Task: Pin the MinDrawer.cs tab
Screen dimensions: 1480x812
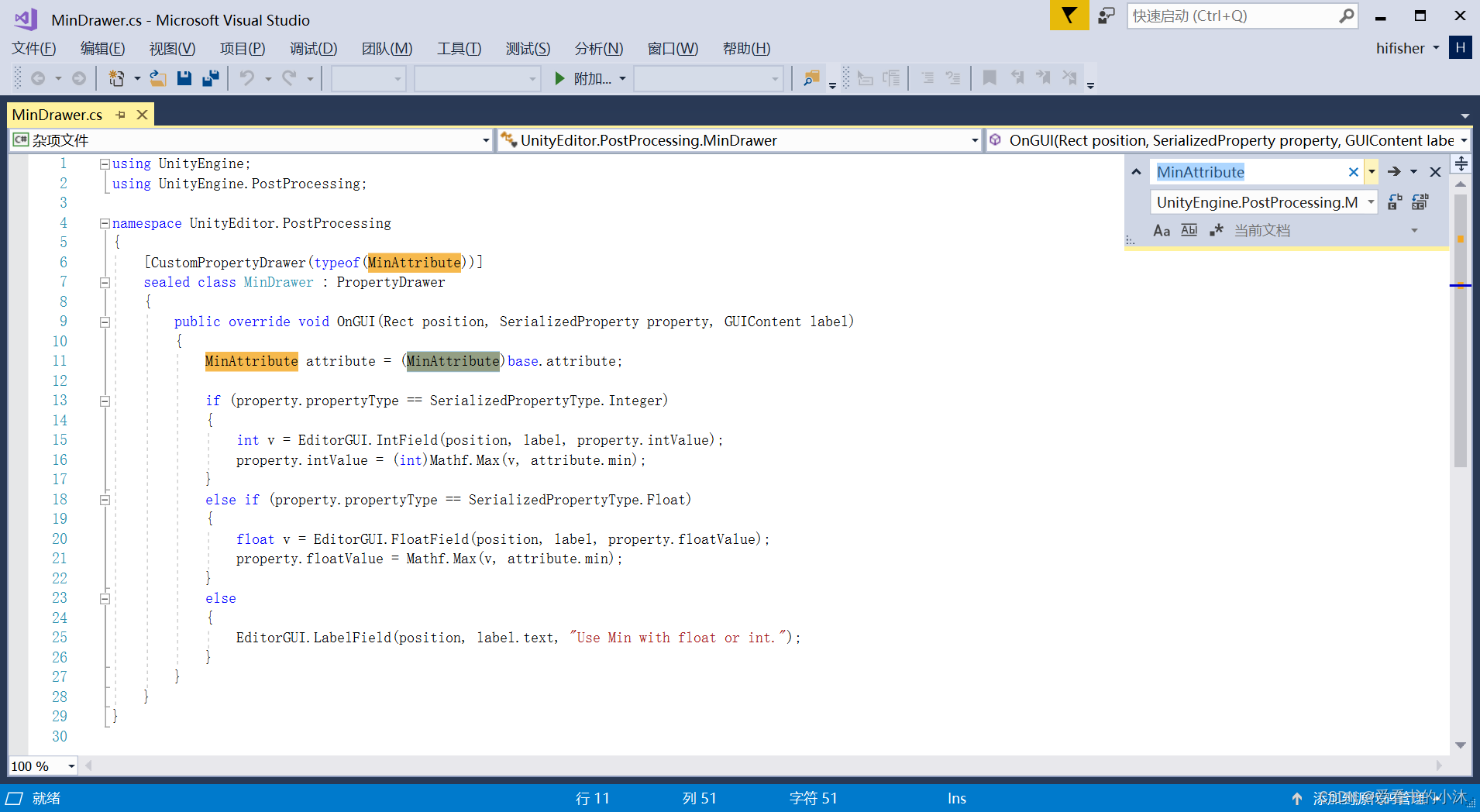Action: pos(120,115)
